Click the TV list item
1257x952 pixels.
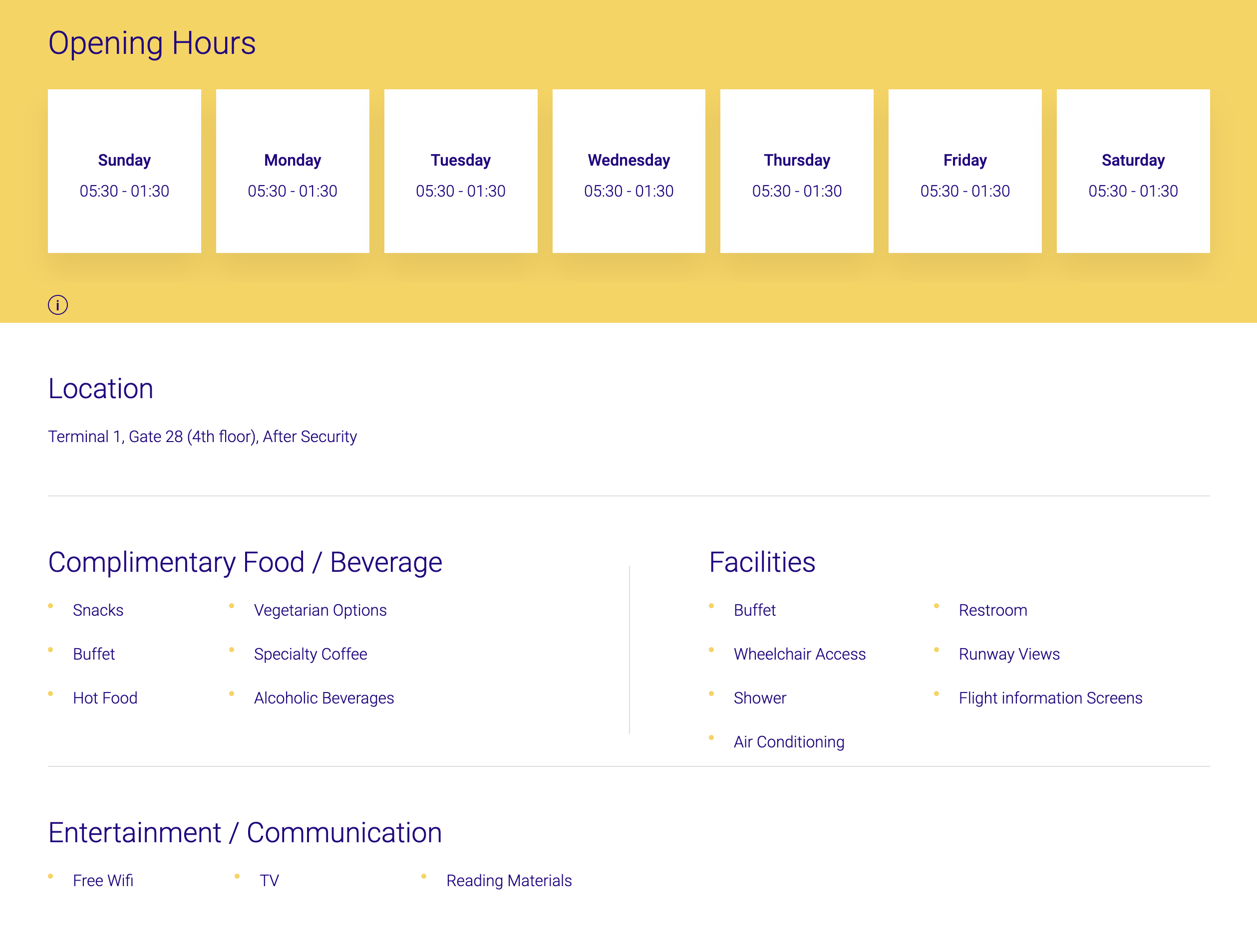tap(270, 881)
